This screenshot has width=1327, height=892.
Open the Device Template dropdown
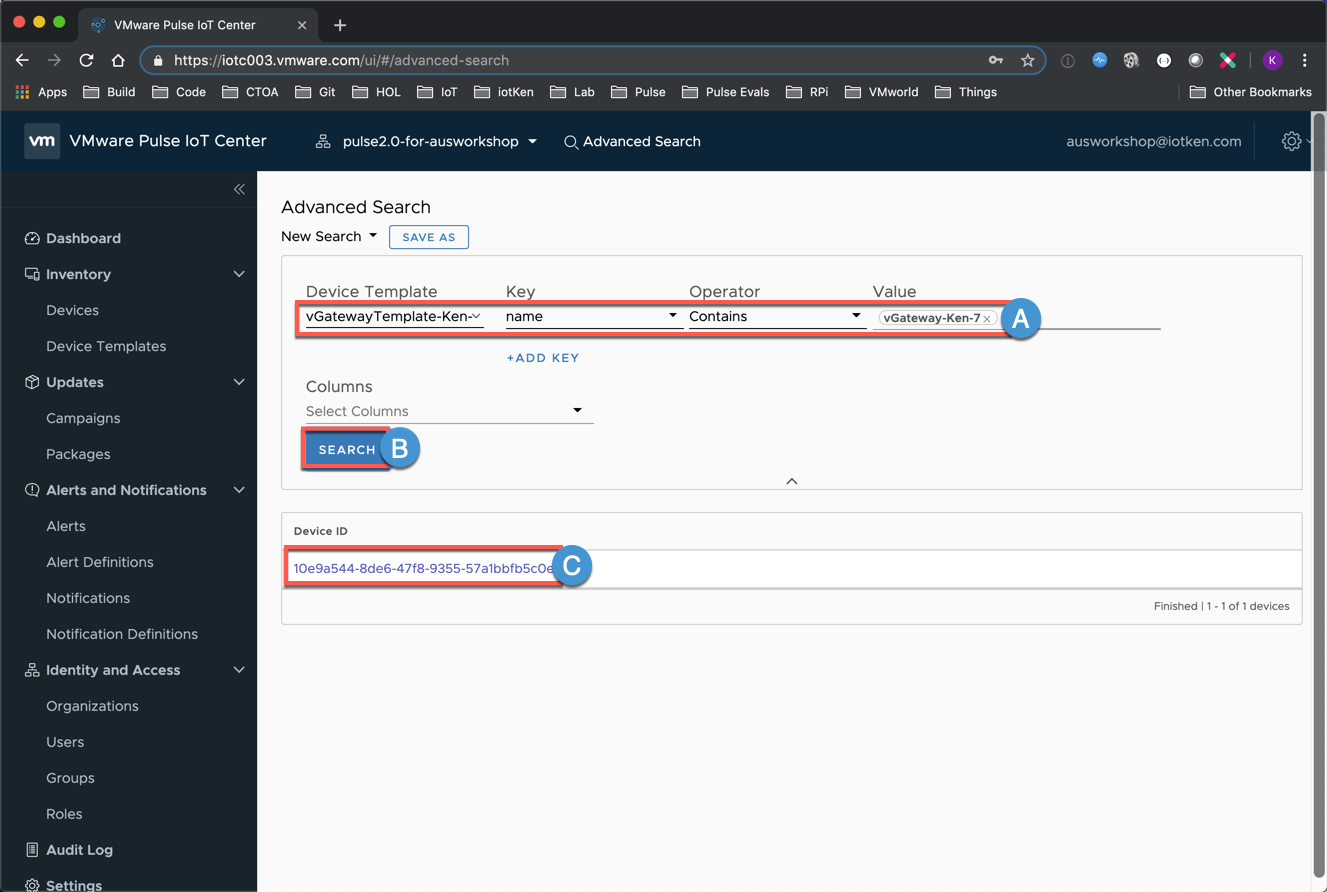[394, 317]
